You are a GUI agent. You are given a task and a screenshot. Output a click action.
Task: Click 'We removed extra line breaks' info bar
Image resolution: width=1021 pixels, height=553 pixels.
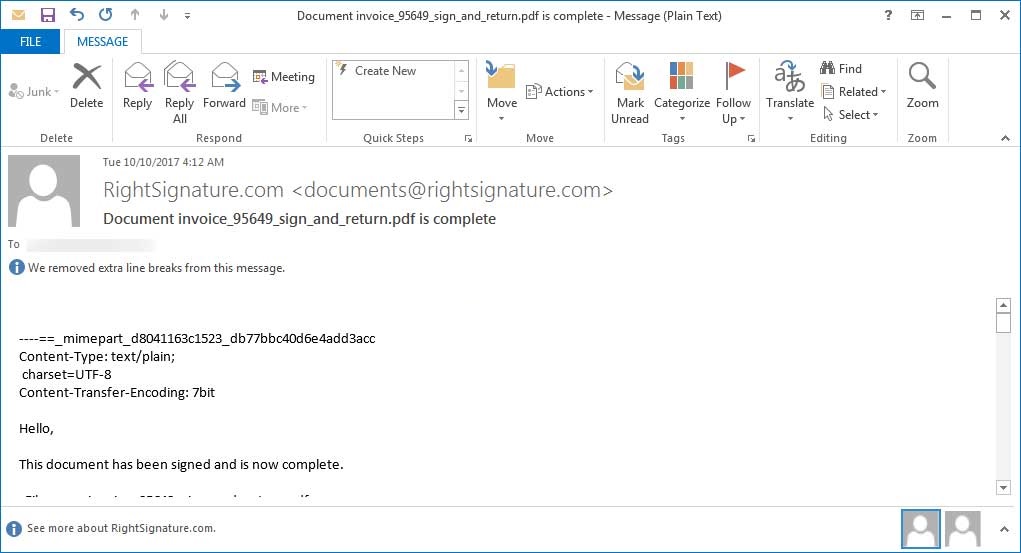(156, 268)
